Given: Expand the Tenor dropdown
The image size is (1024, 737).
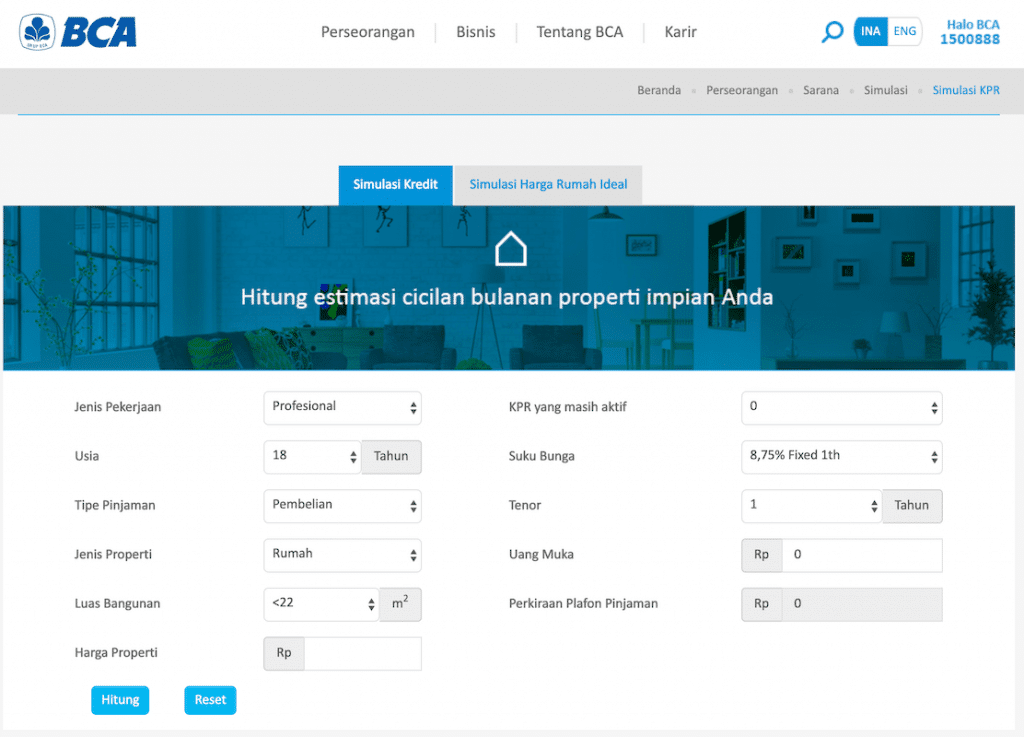Looking at the screenshot, I should coord(811,505).
